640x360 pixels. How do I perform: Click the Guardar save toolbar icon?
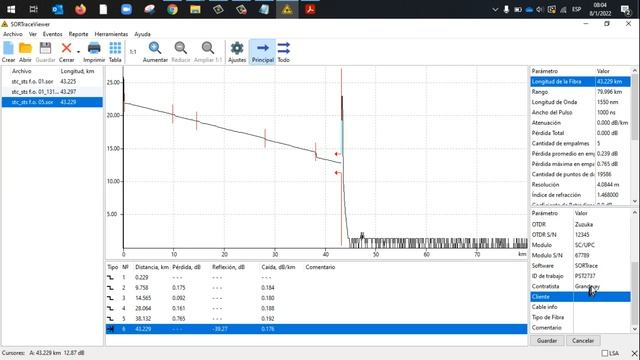45,52
